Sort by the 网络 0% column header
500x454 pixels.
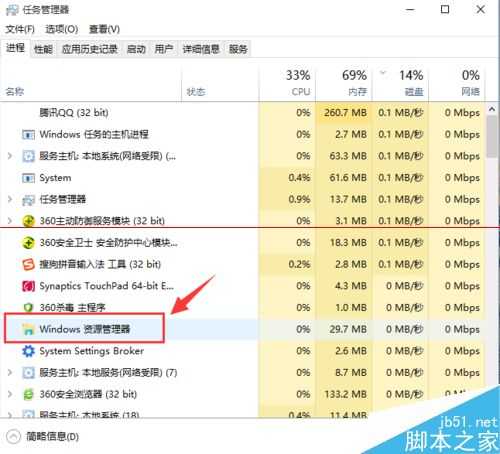click(x=457, y=83)
